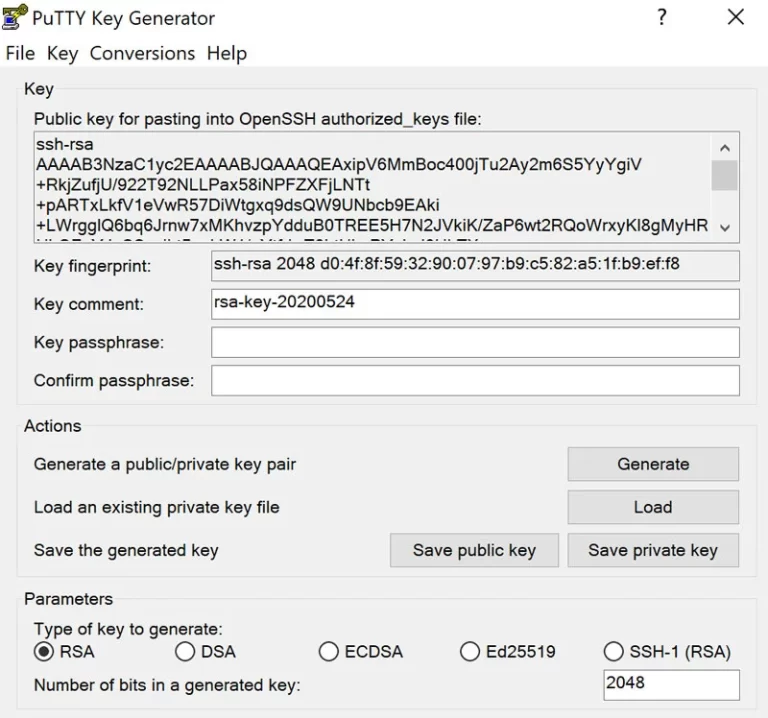Open the Conversions menu
Screen dimensions: 768x718
coord(142,53)
